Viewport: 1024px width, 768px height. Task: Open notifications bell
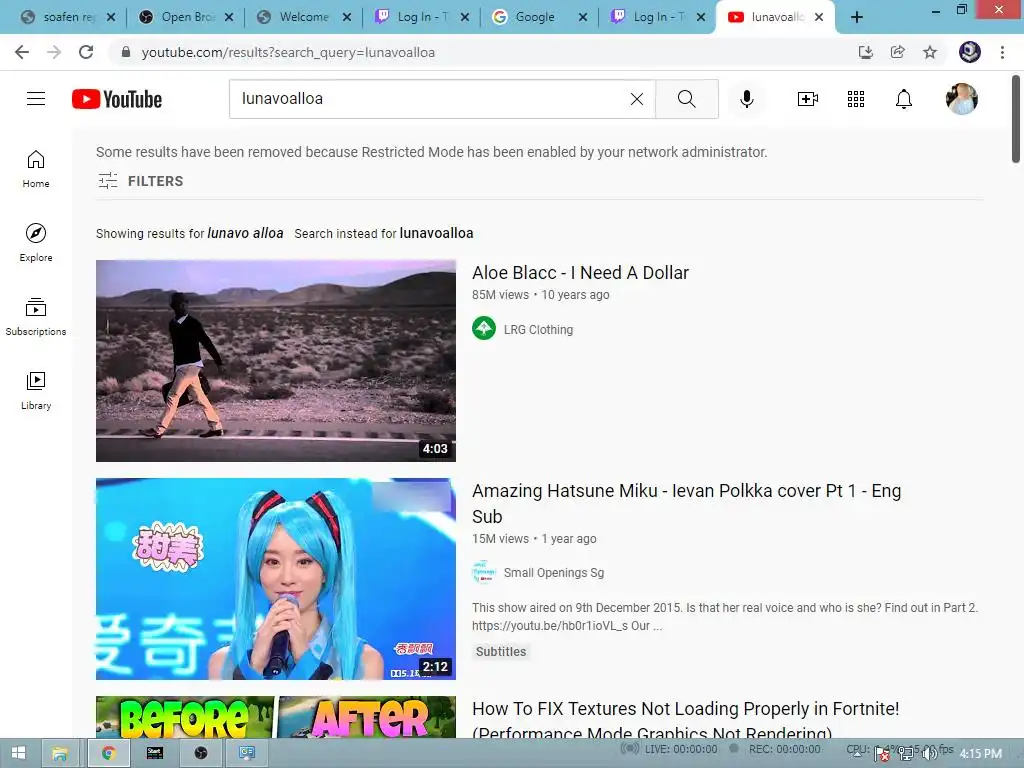[x=904, y=99]
